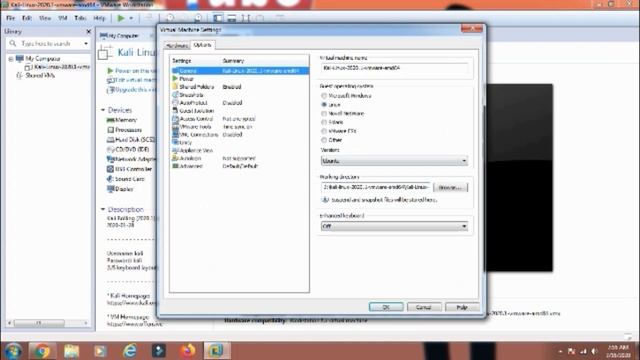Click the thumbnail bar toolbar icon

tap(231, 18)
